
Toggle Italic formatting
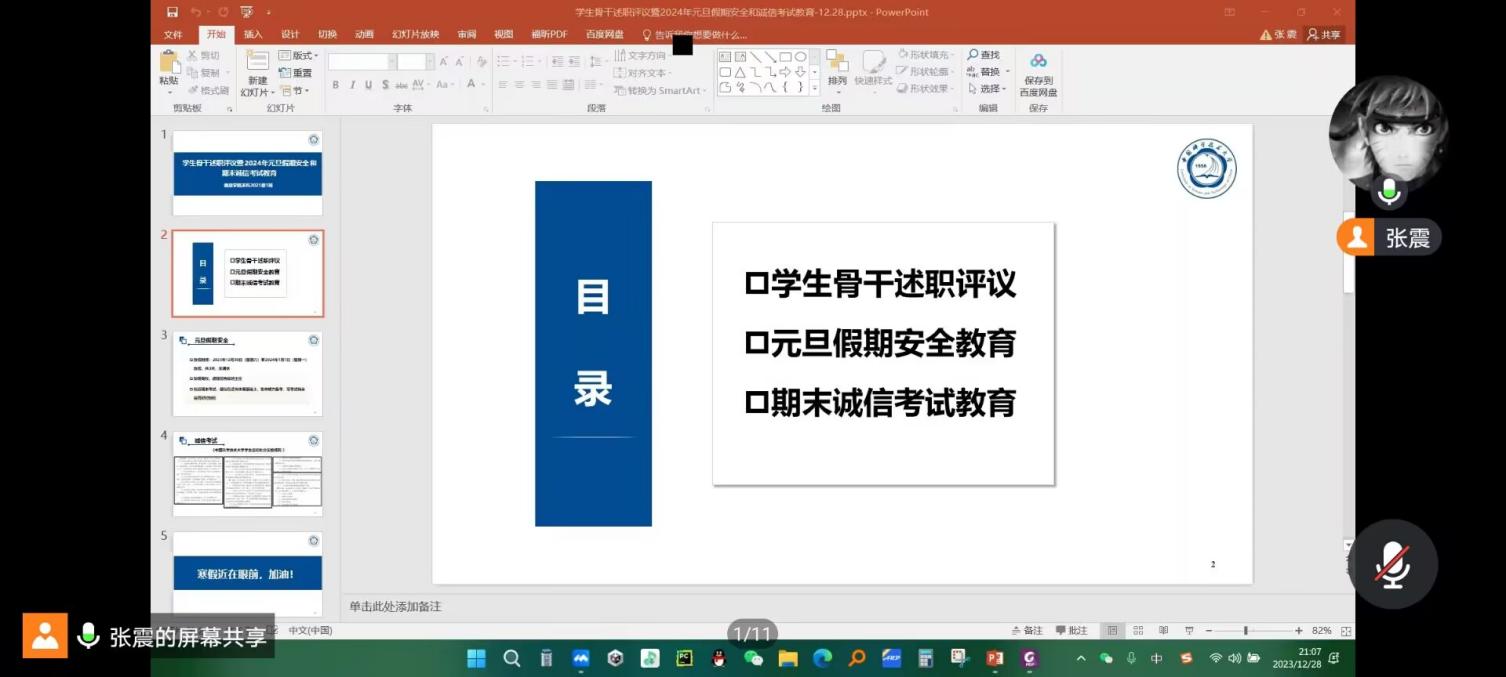click(352, 85)
